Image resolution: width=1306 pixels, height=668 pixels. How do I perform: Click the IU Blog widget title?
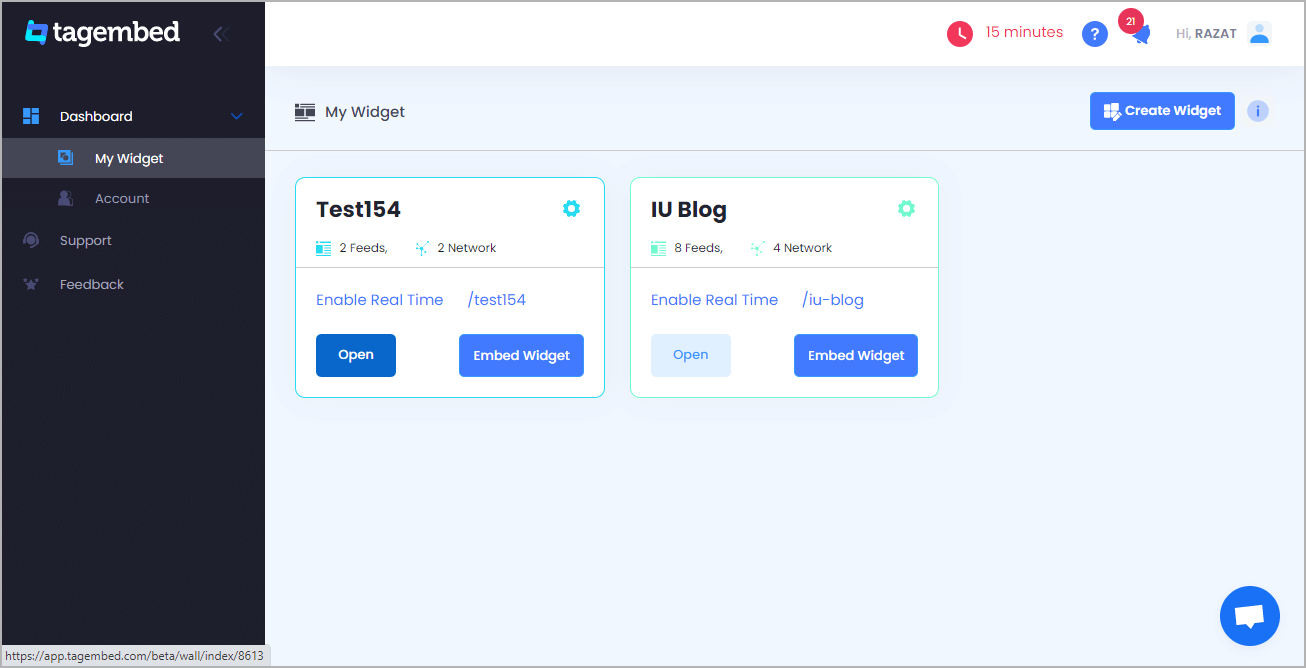tap(689, 210)
